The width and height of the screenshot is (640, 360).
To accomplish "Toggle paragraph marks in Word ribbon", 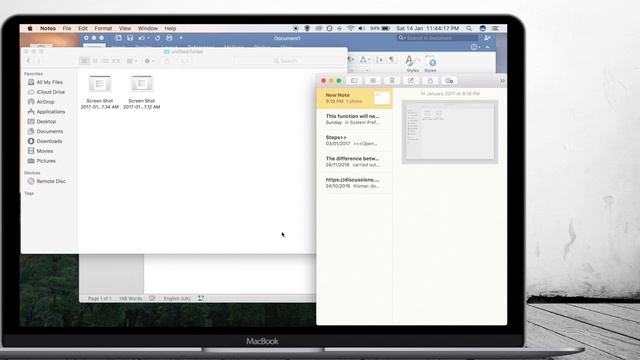I will [x=392, y=60].
